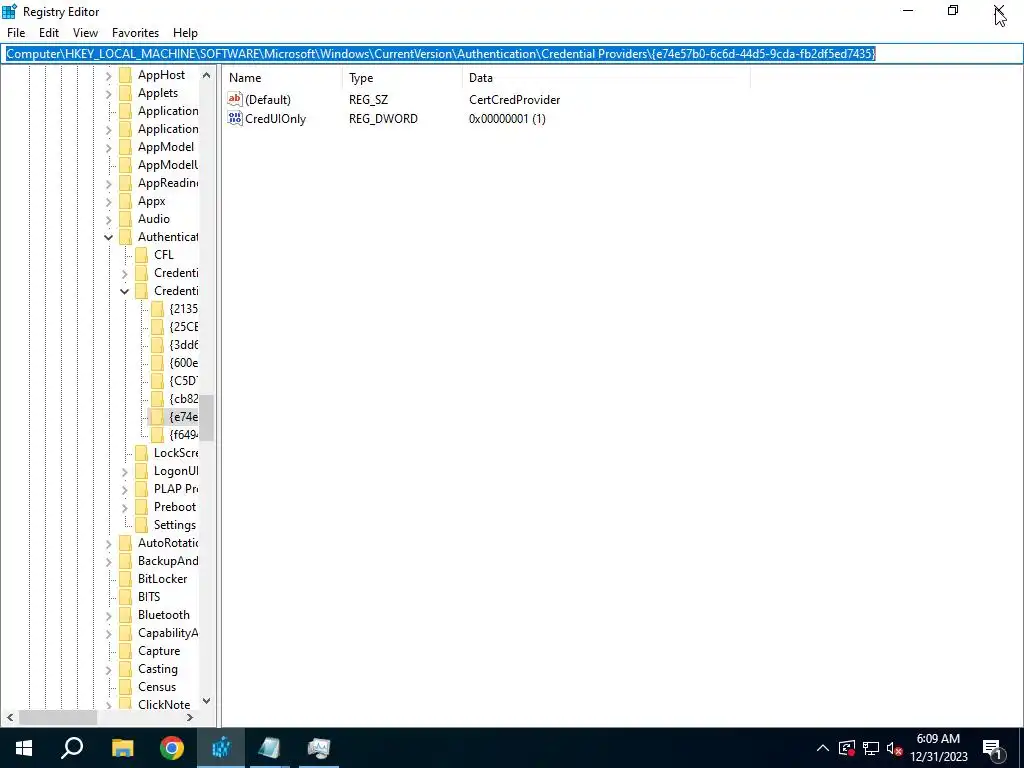Click CertCredProvider data cell
This screenshot has width=1024, height=768.
(x=515, y=100)
